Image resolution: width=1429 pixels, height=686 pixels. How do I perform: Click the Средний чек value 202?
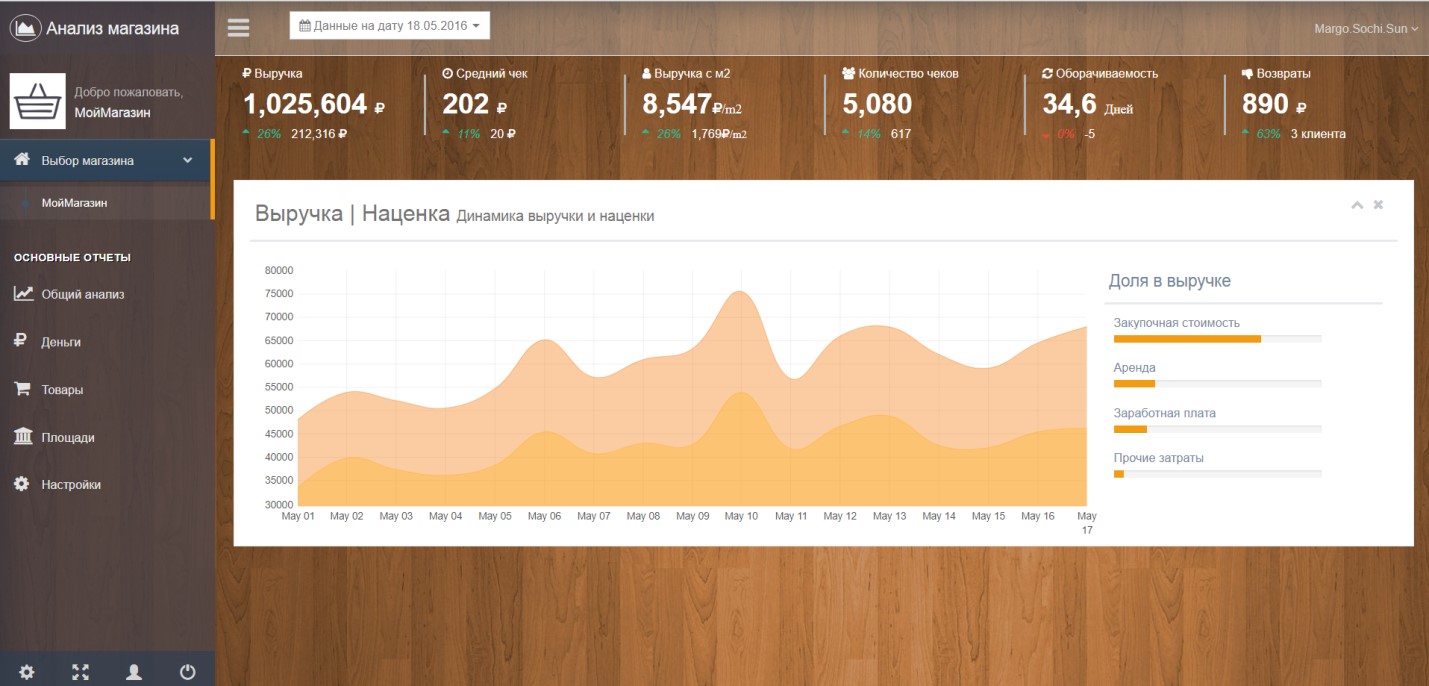pyautogui.click(x=466, y=104)
